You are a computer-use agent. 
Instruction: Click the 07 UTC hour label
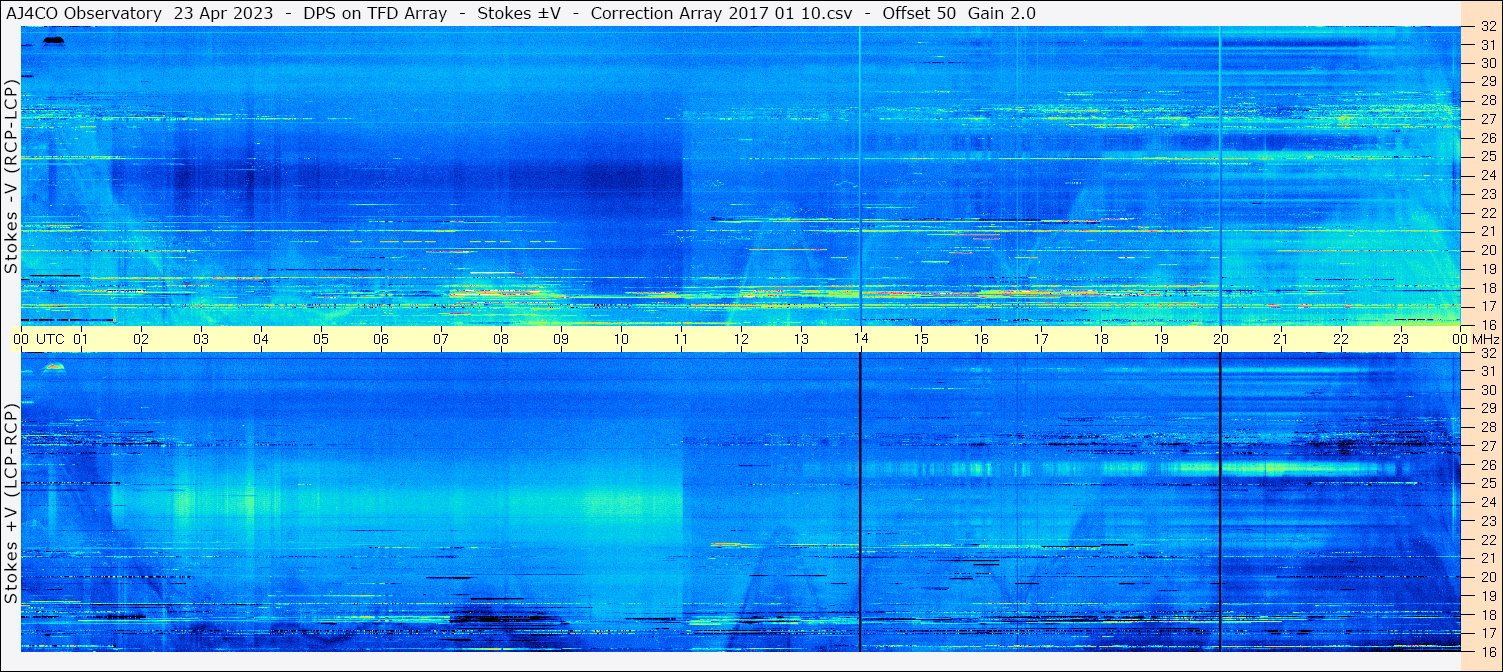(x=441, y=339)
